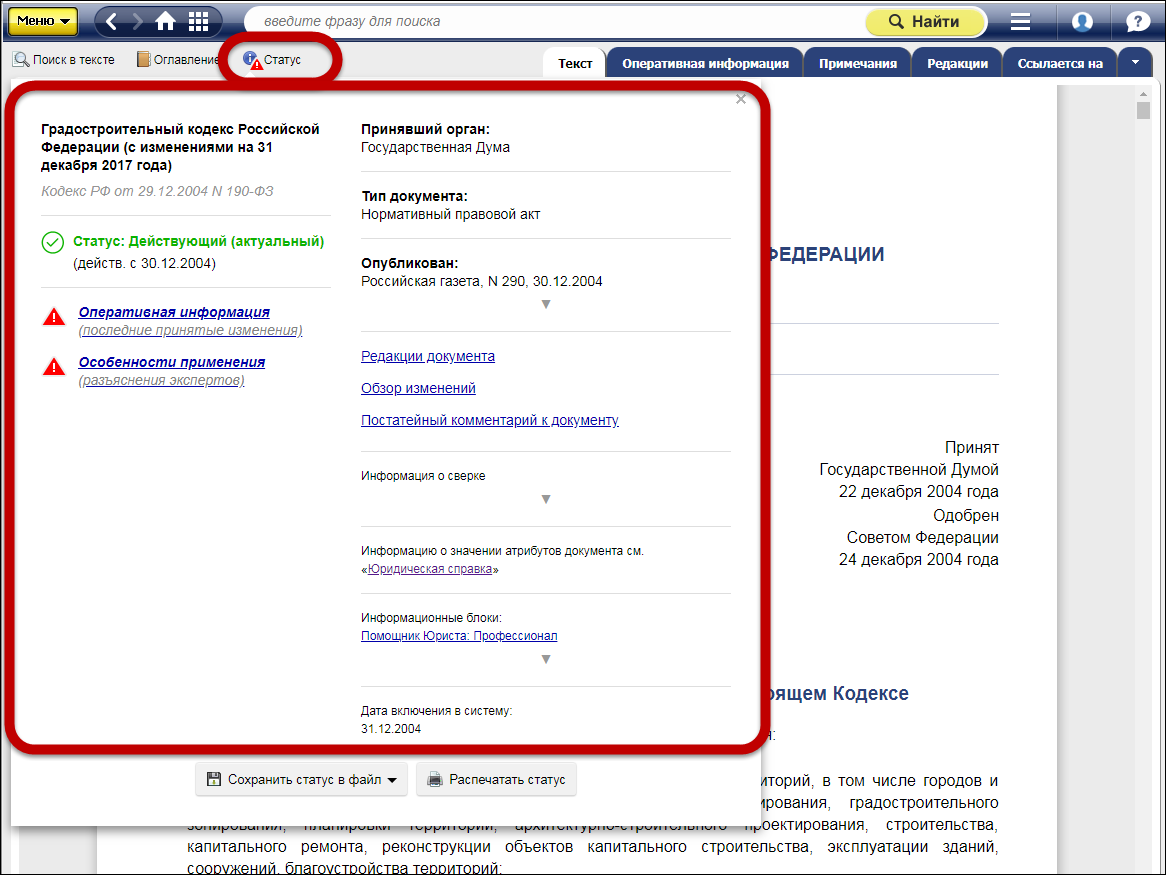Open Сохранить статус в файл dropdown
Screen dimensions: 1166x875
301,780
